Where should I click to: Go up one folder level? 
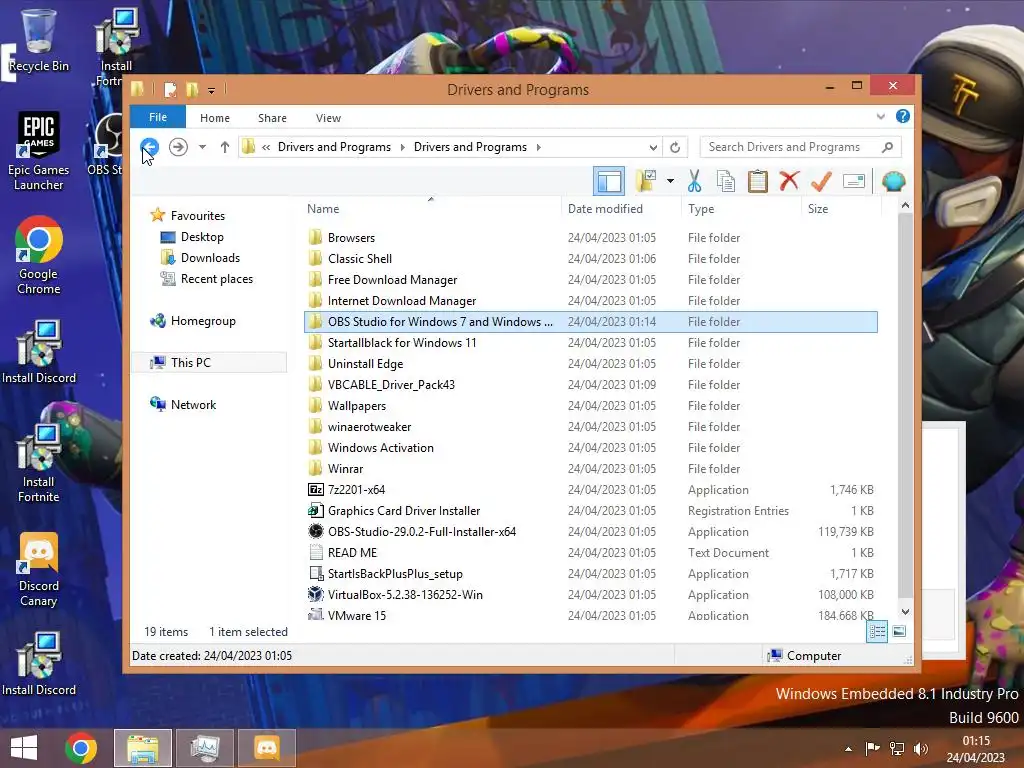pyautogui.click(x=225, y=147)
